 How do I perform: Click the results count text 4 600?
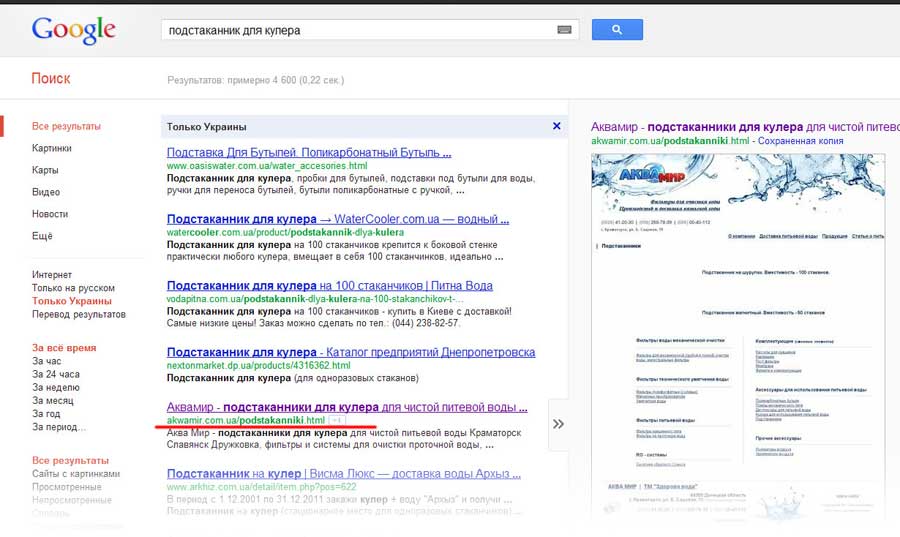[255, 80]
